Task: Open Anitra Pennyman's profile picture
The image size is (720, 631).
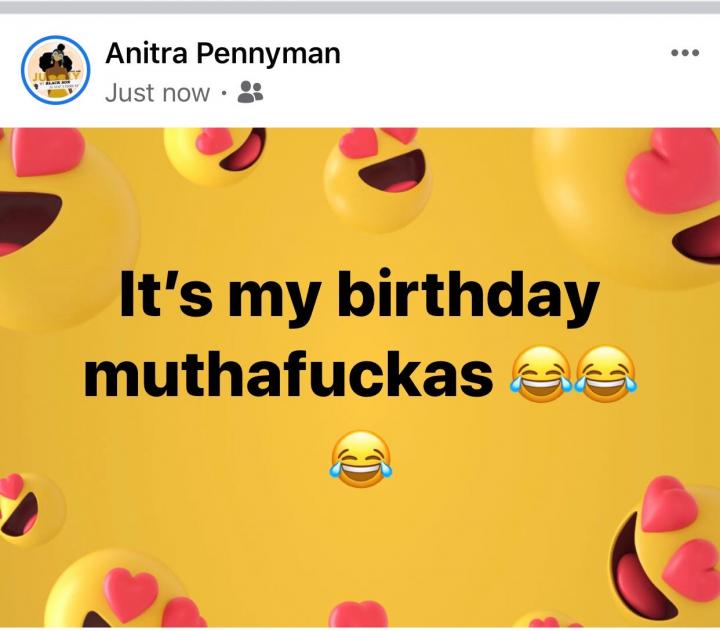Action: (x=55, y=71)
